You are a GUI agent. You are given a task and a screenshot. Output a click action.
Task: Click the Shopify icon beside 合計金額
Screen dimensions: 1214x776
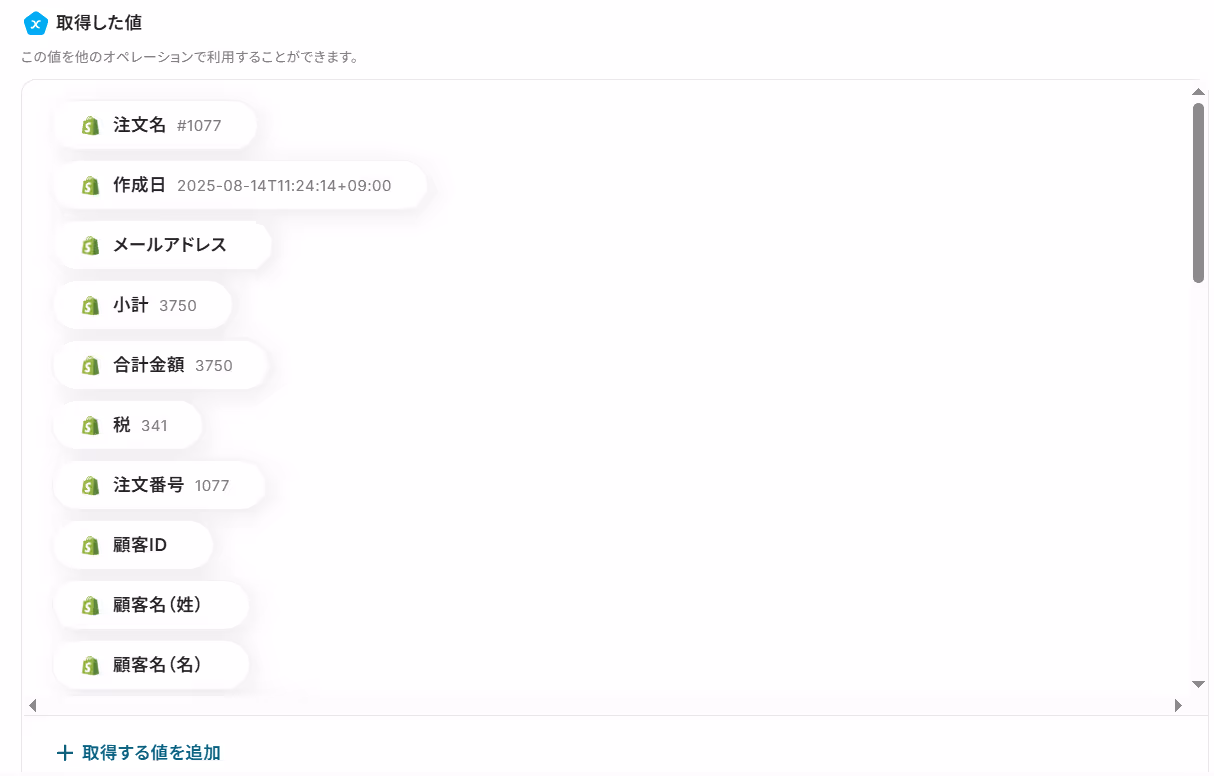coord(91,366)
